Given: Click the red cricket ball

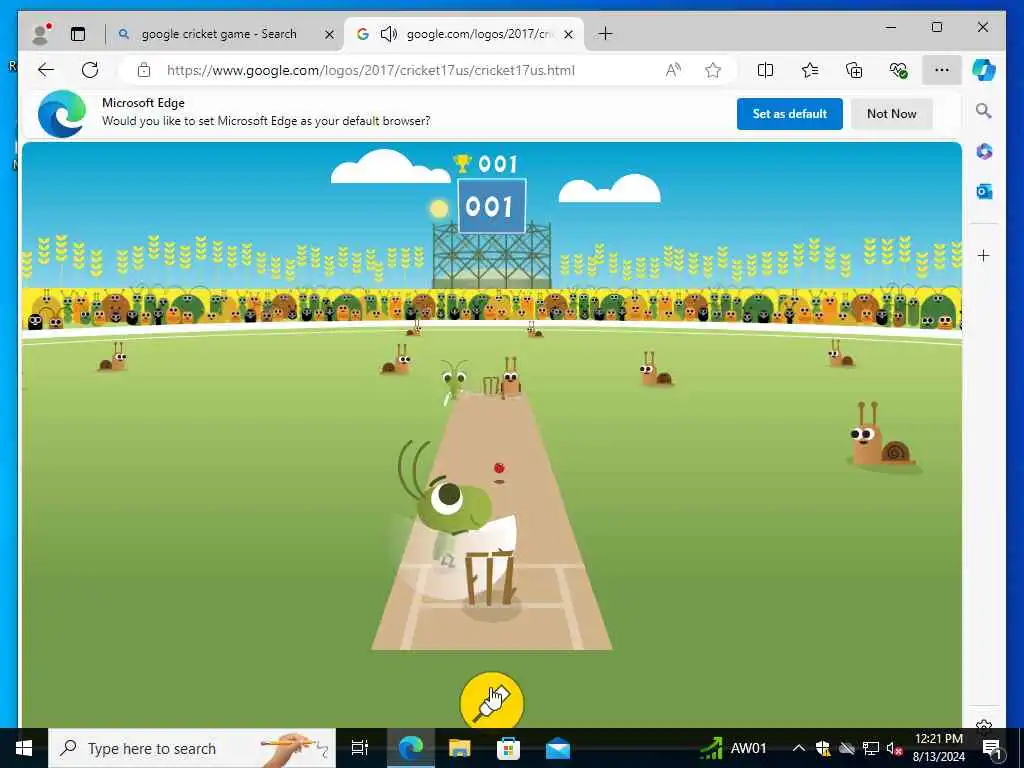Looking at the screenshot, I should pos(499,468).
